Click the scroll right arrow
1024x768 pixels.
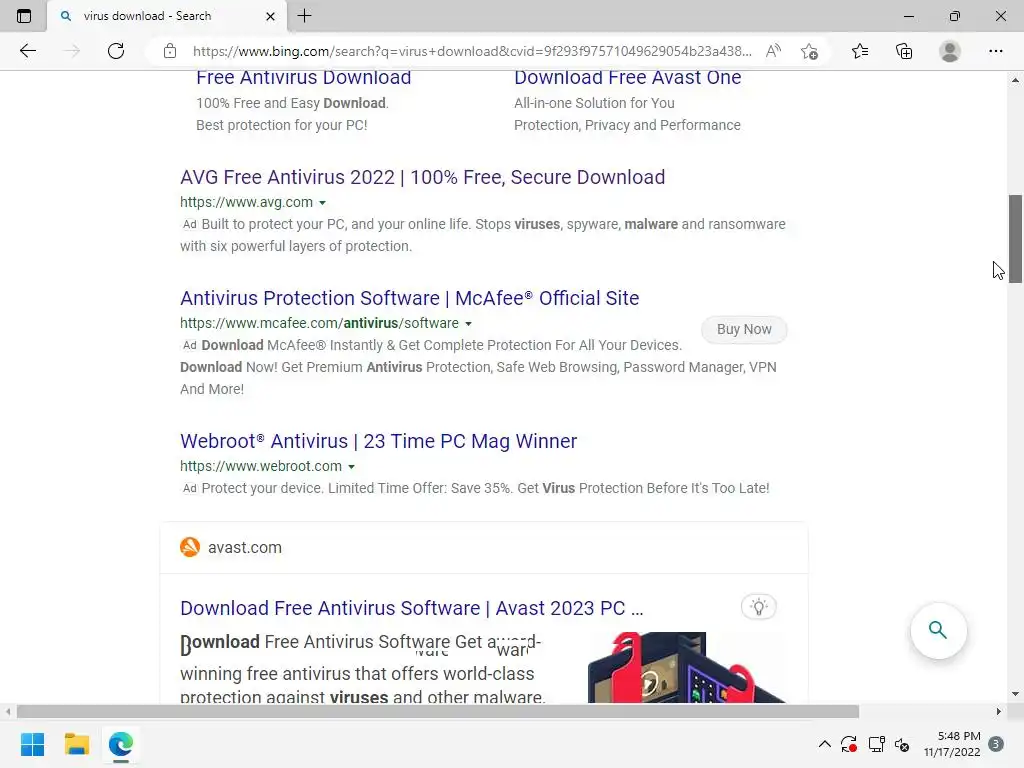pyautogui.click(x=999, y=711)
